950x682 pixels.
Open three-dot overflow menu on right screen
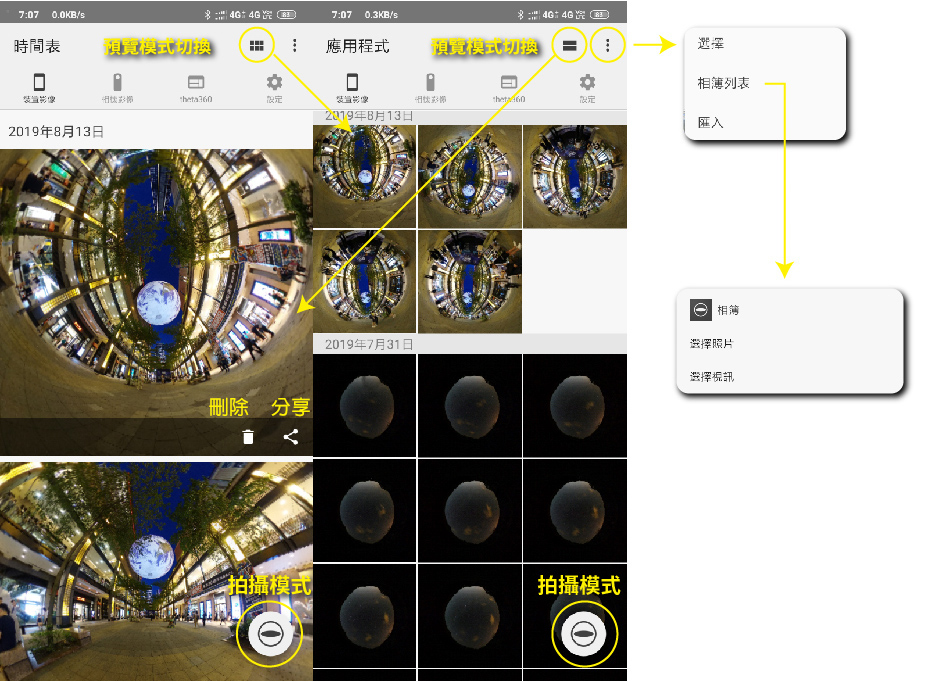coord(607,46)
